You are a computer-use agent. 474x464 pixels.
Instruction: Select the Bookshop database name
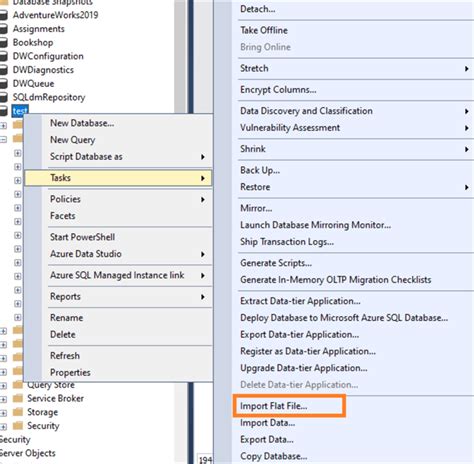point(33,43)
